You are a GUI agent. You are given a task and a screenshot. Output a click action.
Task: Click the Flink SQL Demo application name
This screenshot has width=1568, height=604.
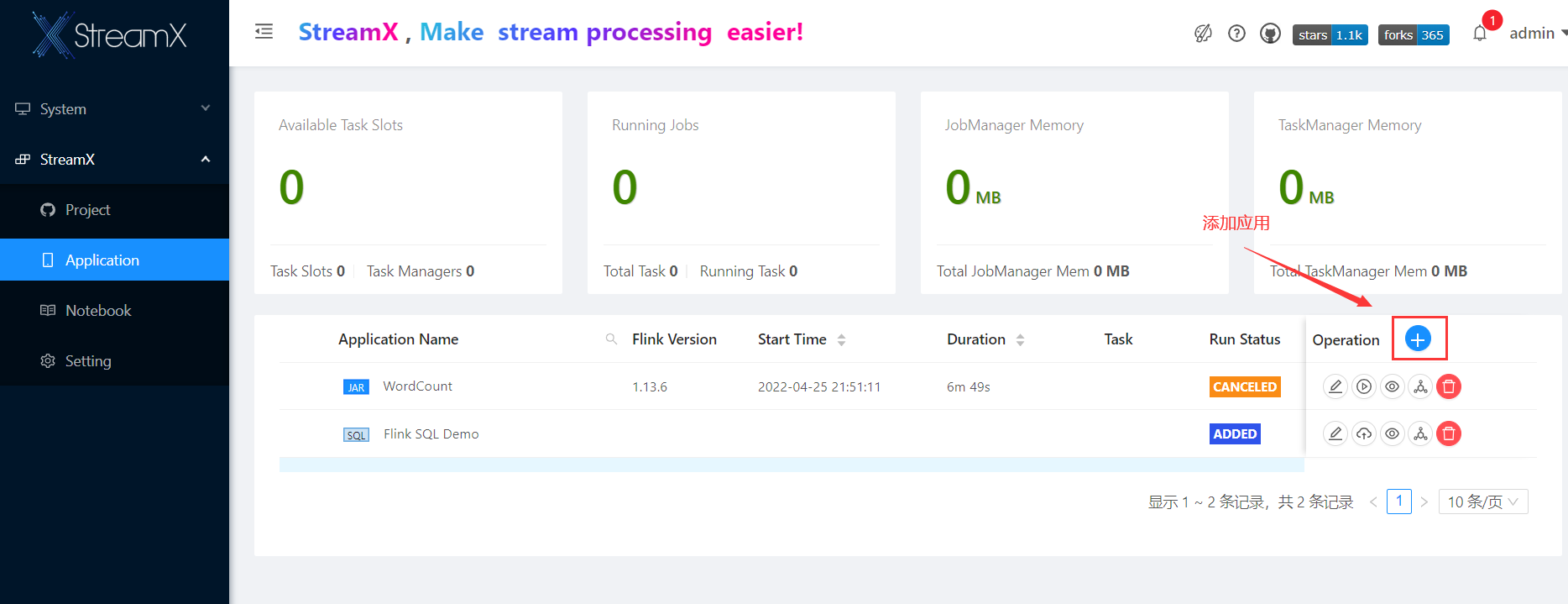tap(431, 433)
